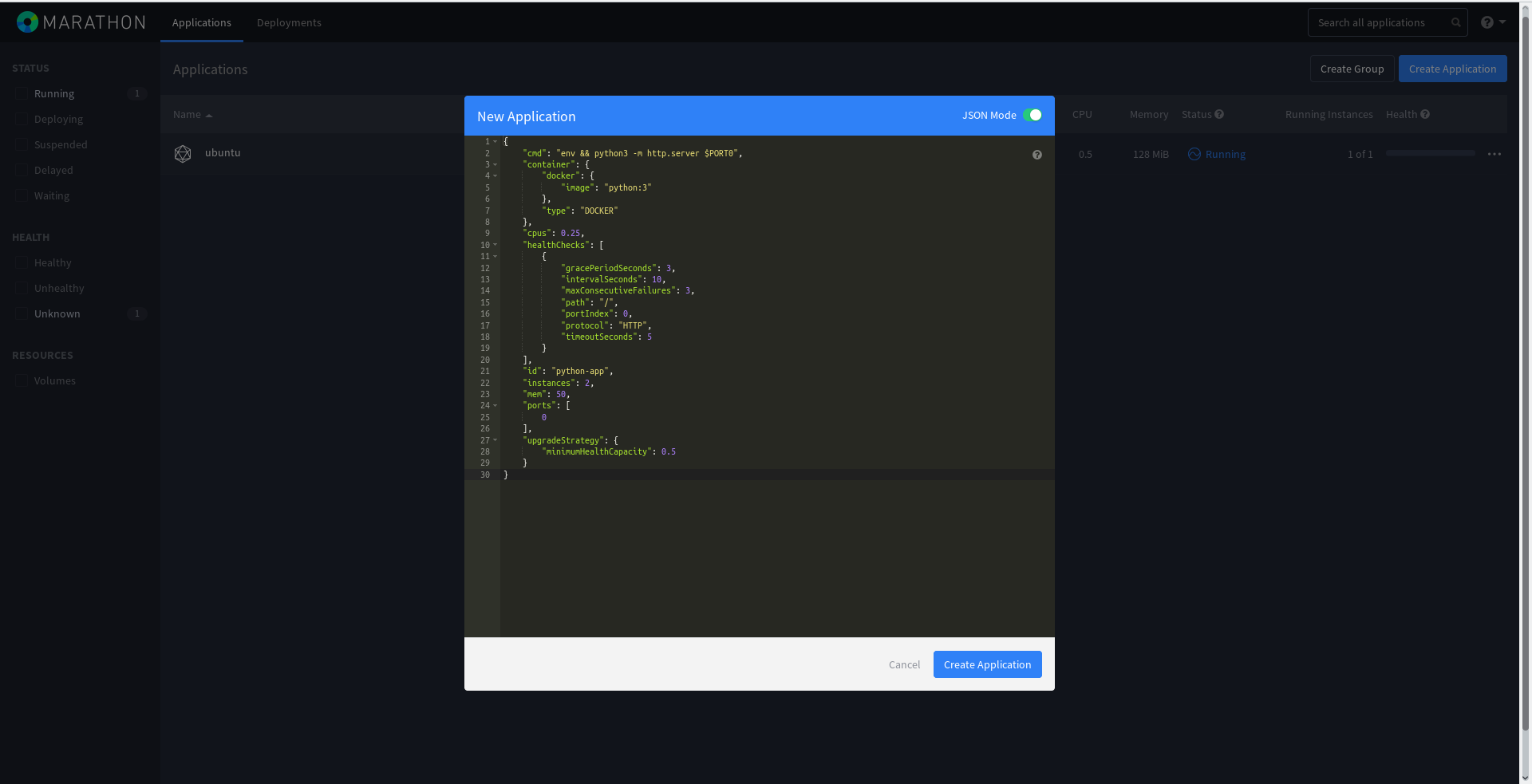This screenshot has width=1532, height=784.
Task: Click the Status column help icon
Action: point(1219,114)
